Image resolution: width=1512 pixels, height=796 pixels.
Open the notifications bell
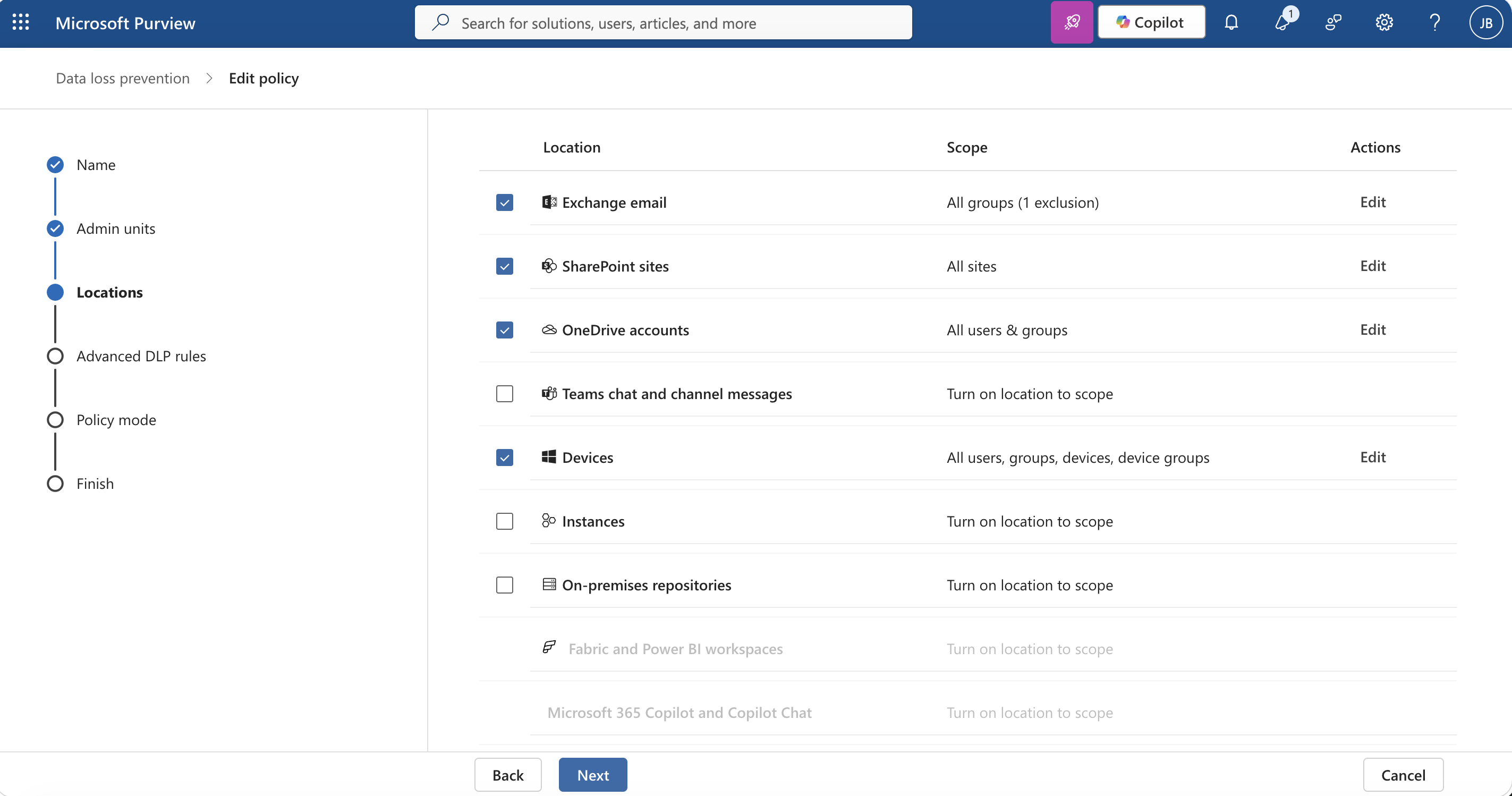1231,22
